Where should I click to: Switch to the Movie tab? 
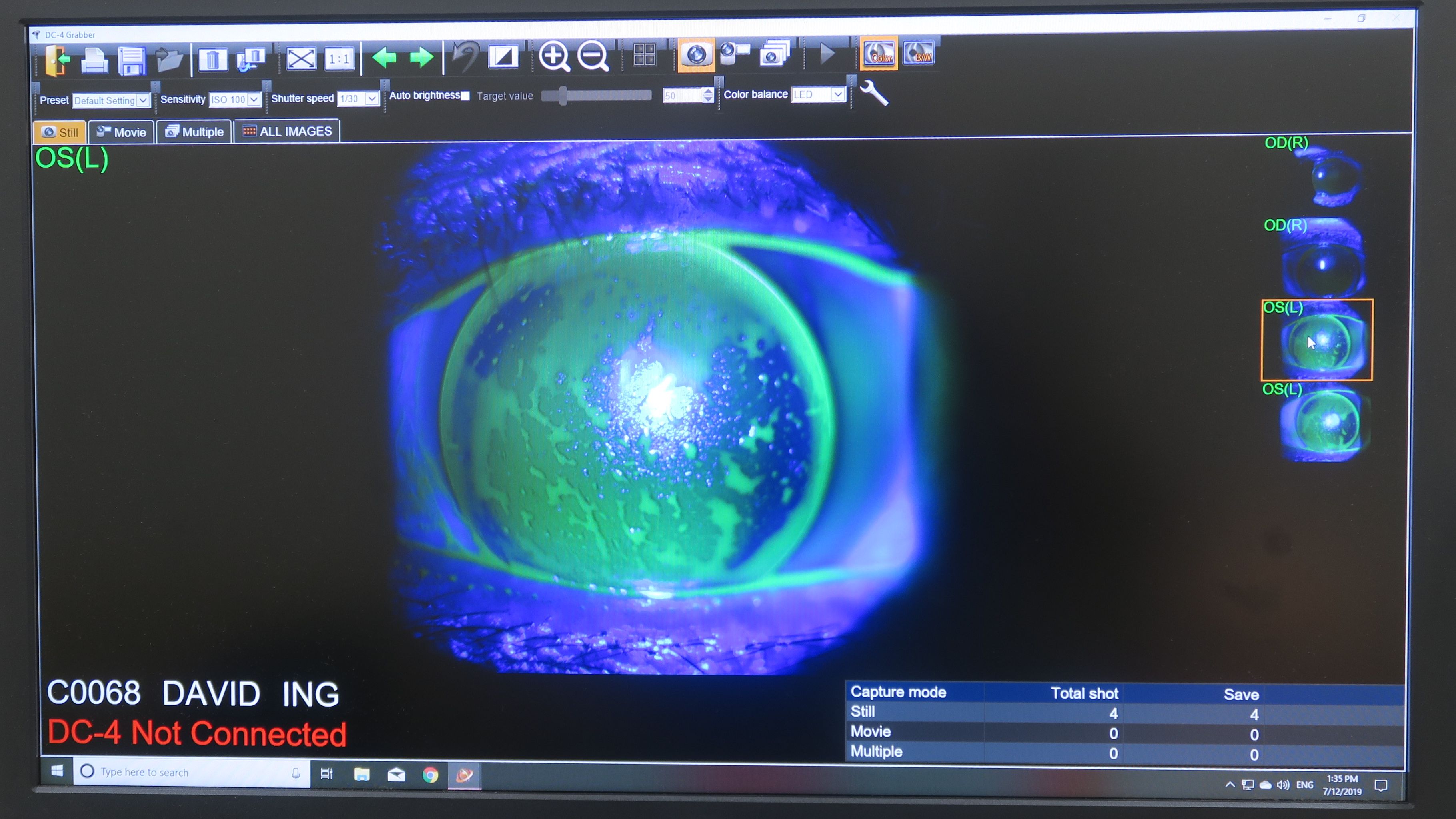122,132
